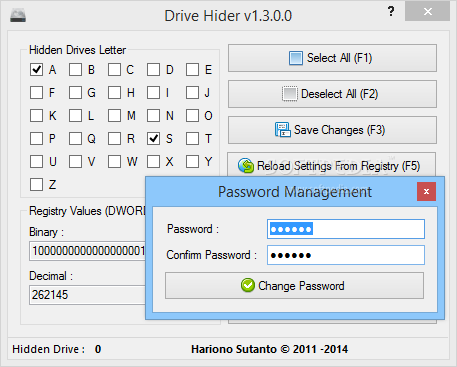Click Save Changes disk icon
Image resolution: width=457 pixels, height=367 pixels.
(282, 130)
